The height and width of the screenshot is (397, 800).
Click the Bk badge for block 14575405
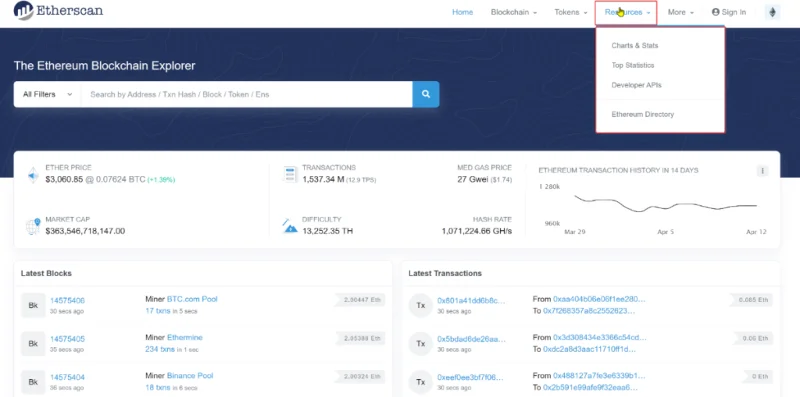coord(33,343)
